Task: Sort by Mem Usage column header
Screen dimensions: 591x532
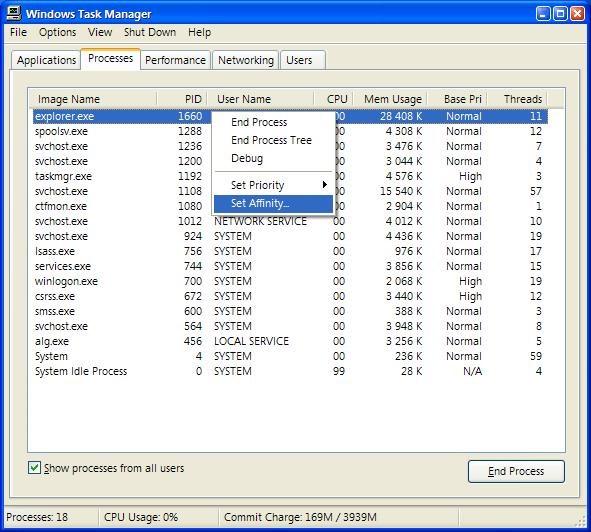Action: [x=390, y=99]
